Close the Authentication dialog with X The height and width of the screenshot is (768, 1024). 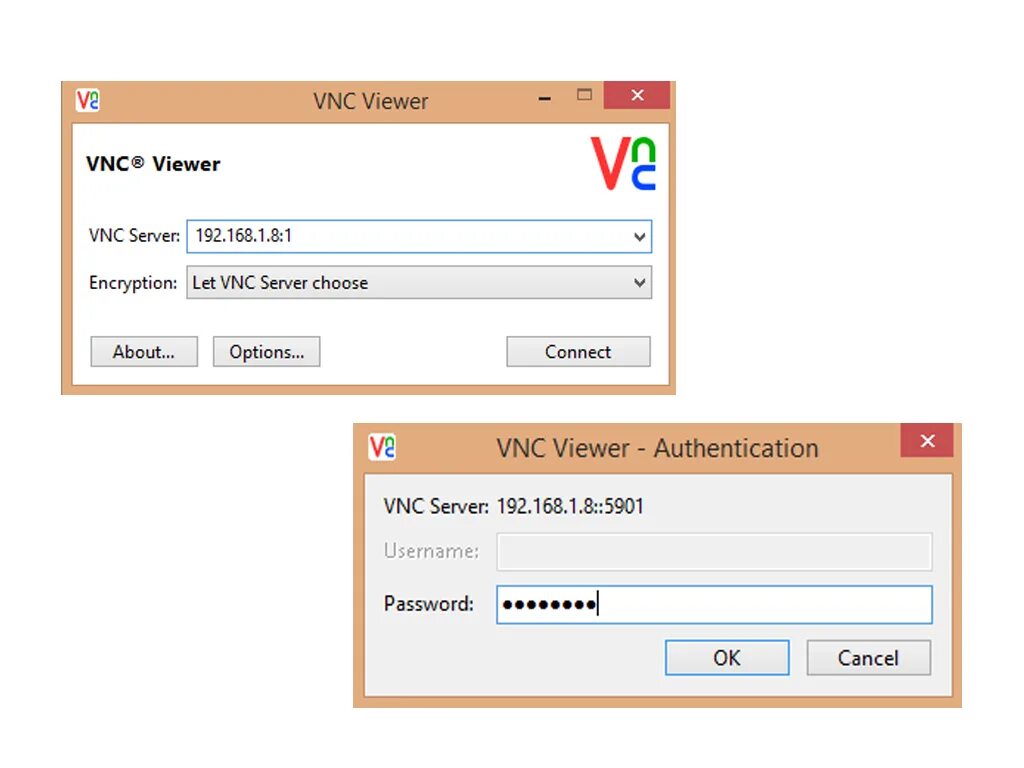(927, 441)
